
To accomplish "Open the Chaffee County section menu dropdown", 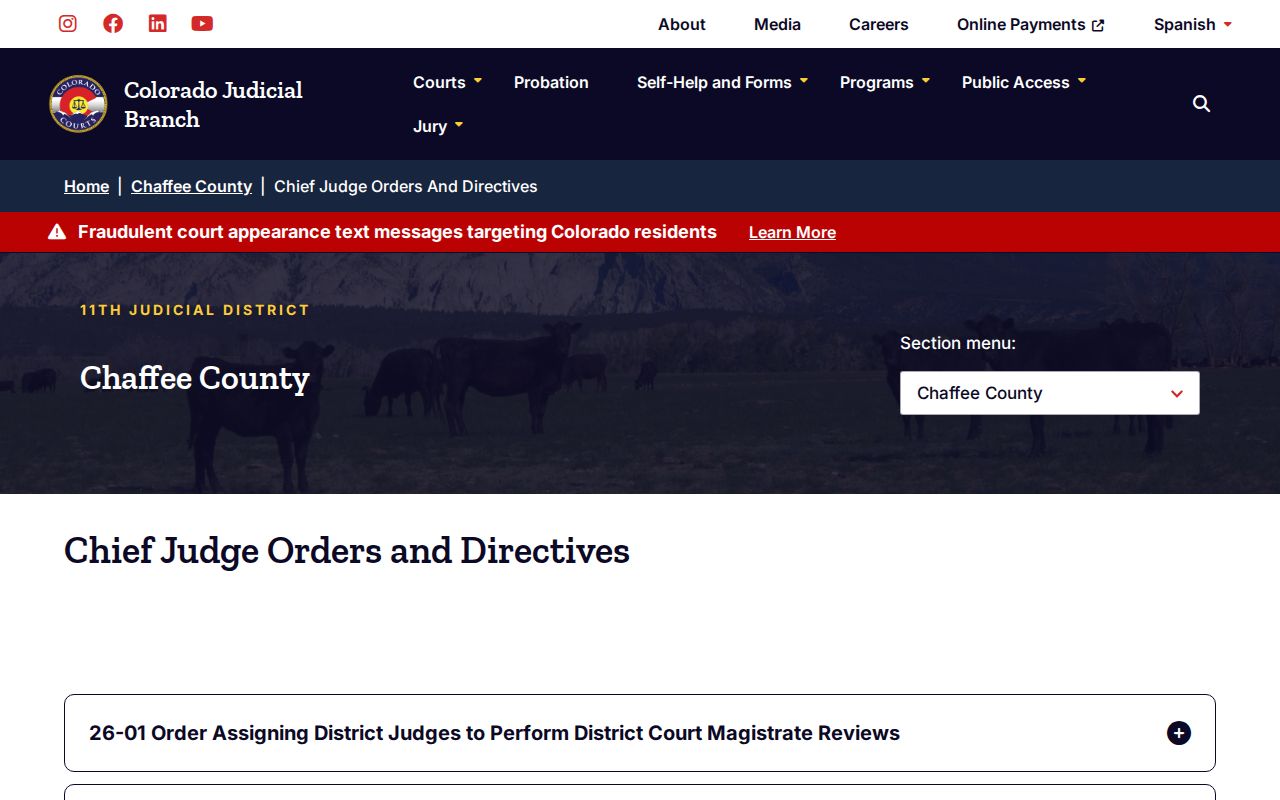I will pyautogui.click(x=1050, y=393).
